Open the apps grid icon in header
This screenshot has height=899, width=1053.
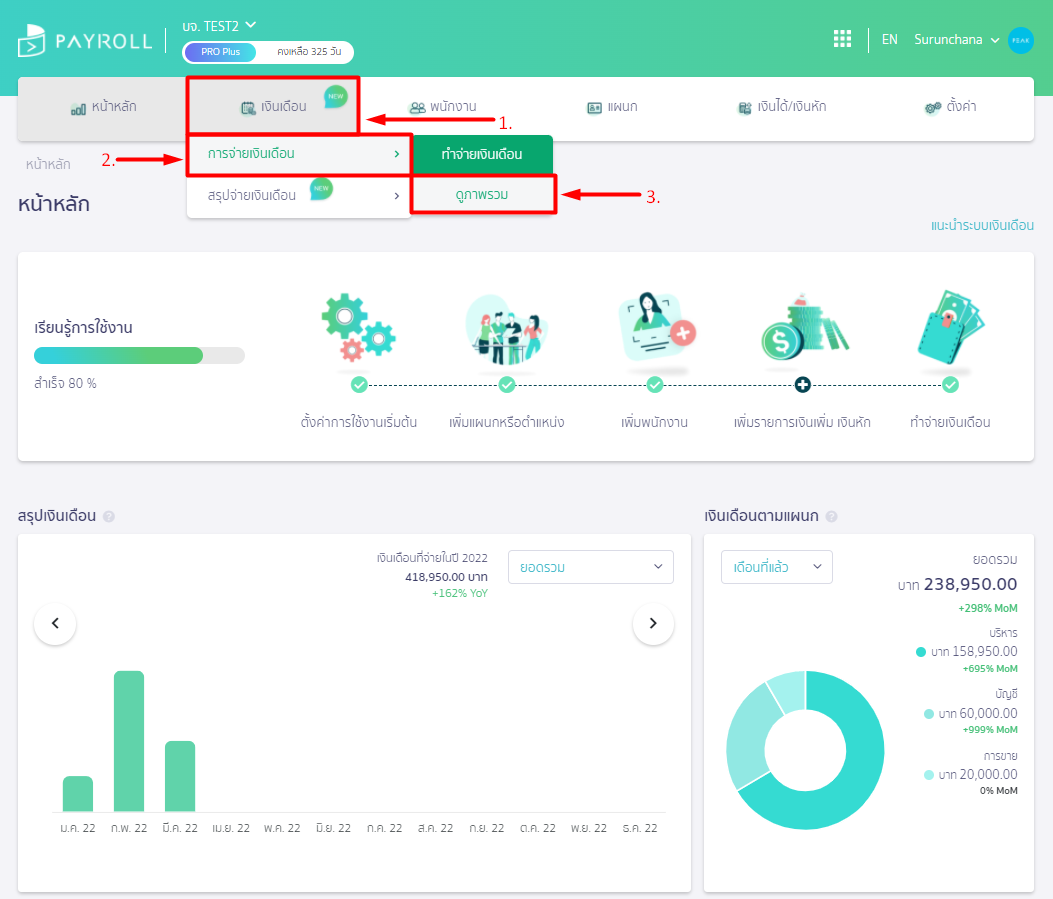point(842,39)
